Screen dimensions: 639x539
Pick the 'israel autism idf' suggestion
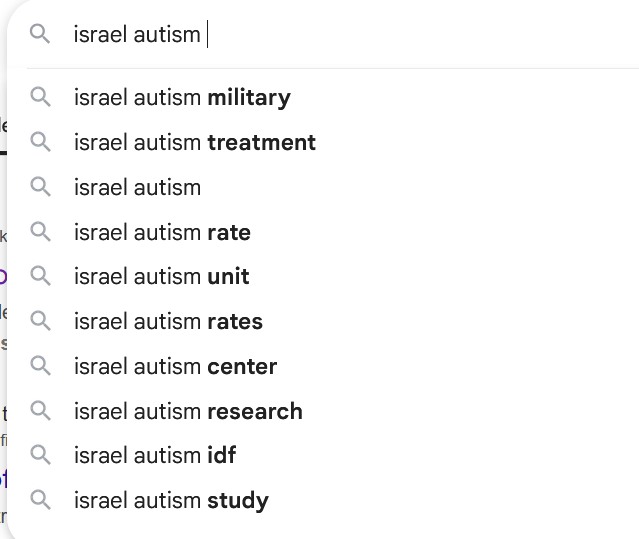click(155, 456)
